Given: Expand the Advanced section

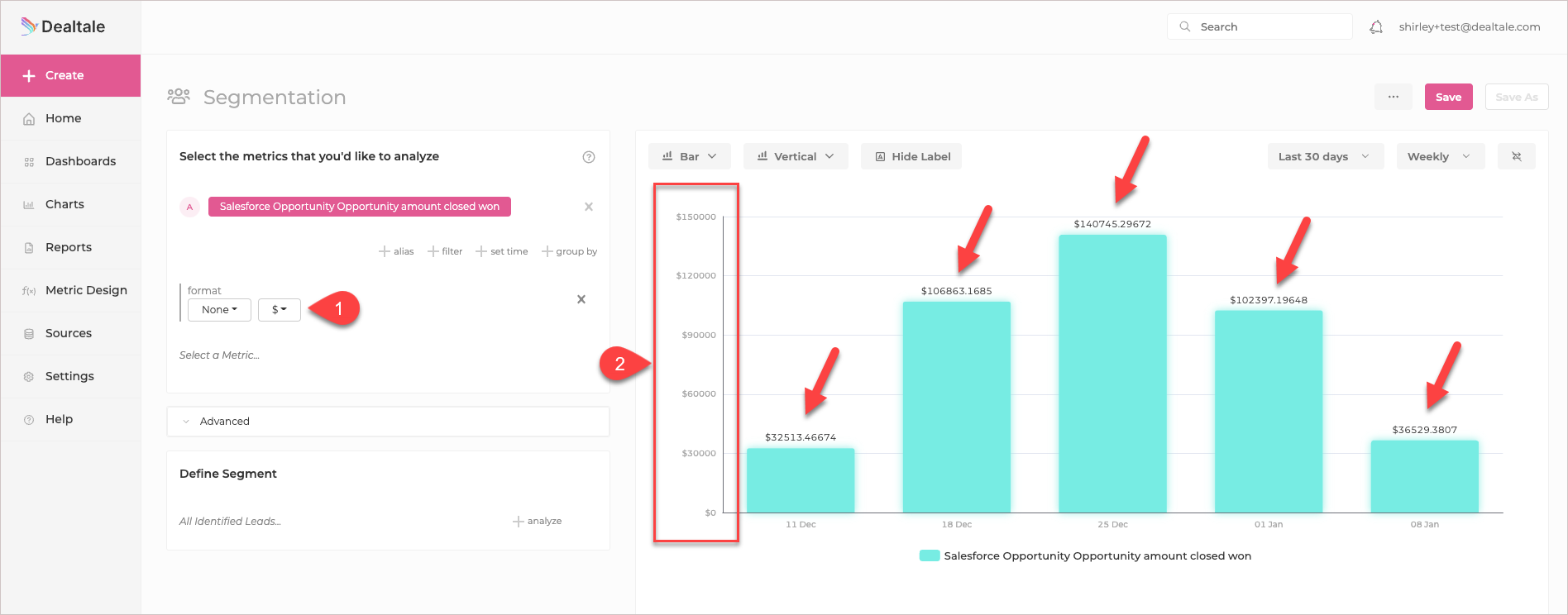Looking at the screenshot, I should click(x=388, y=422).
